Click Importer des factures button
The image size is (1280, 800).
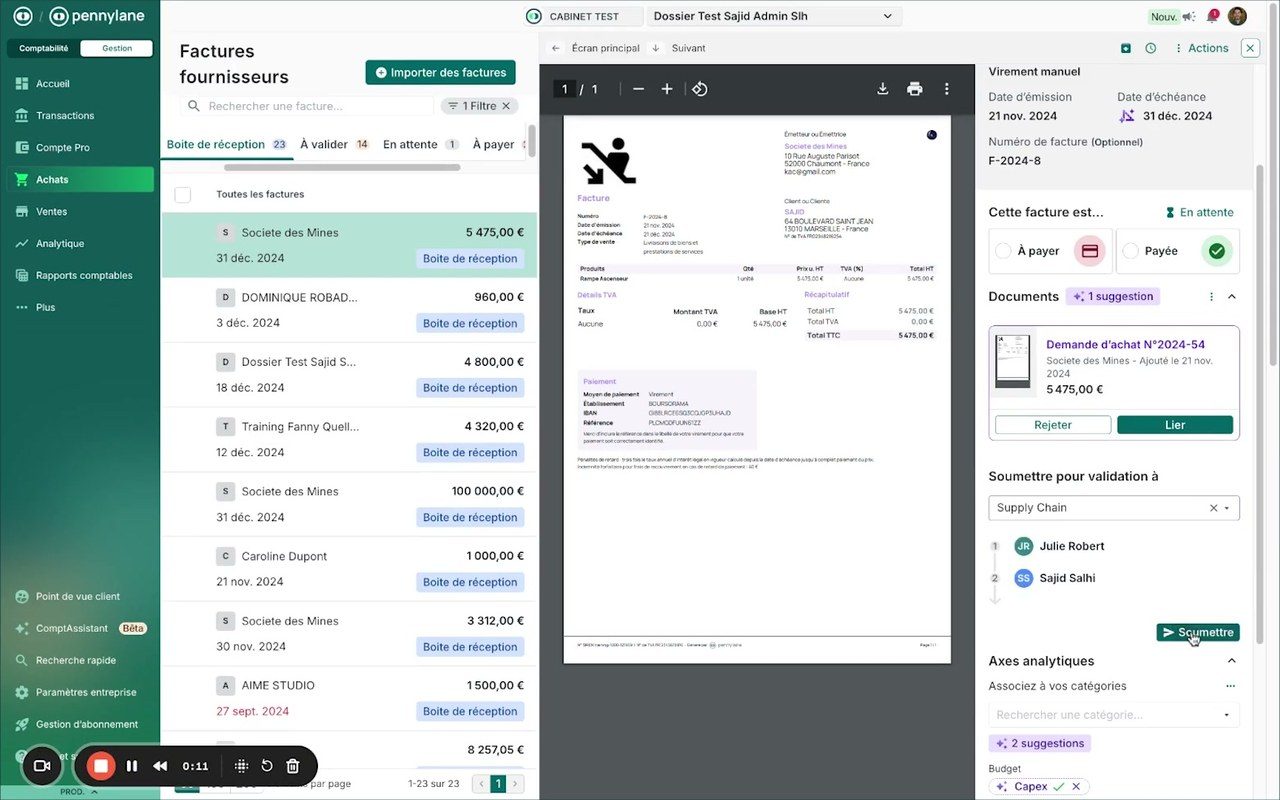[441, 73]
